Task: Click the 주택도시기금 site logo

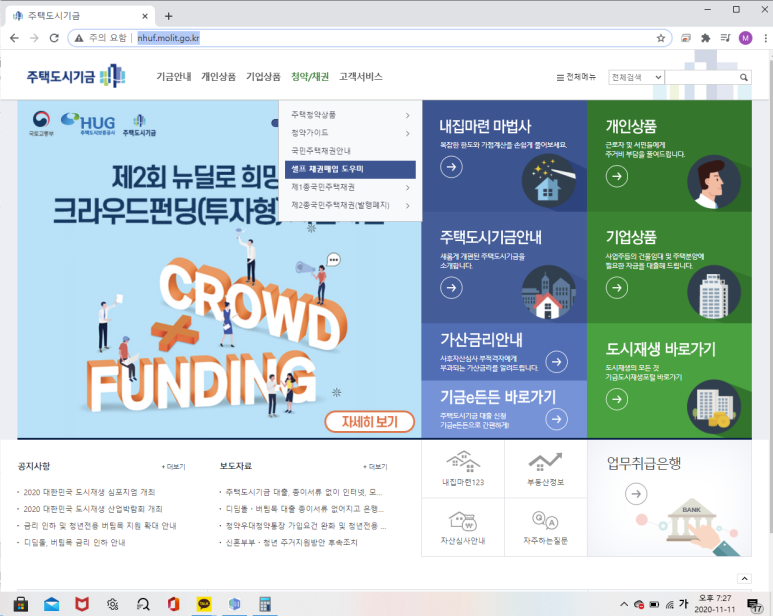Action: (76, 76)
